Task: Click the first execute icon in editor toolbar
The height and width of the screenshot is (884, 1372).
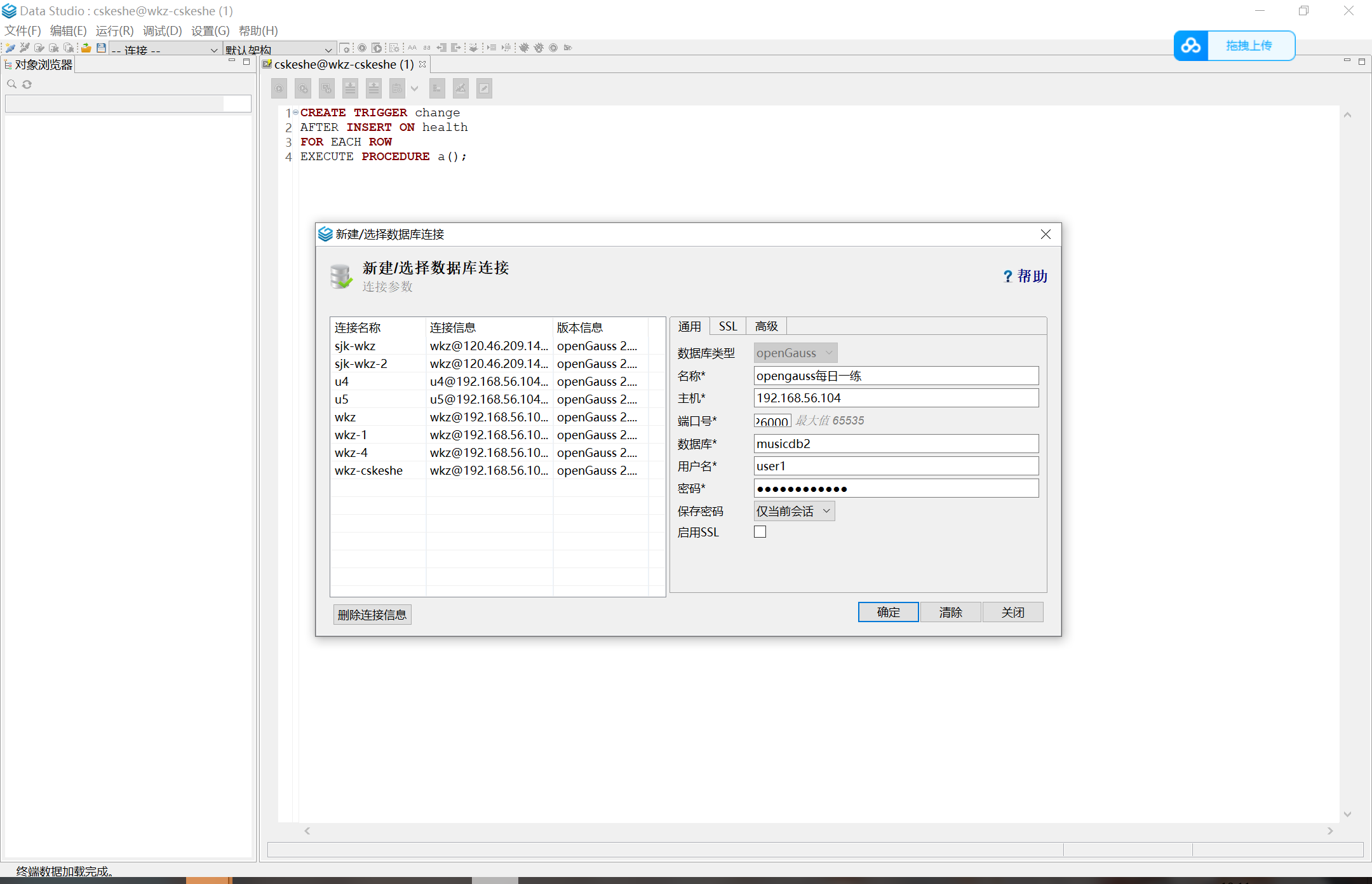Action: tap(279, 88)
